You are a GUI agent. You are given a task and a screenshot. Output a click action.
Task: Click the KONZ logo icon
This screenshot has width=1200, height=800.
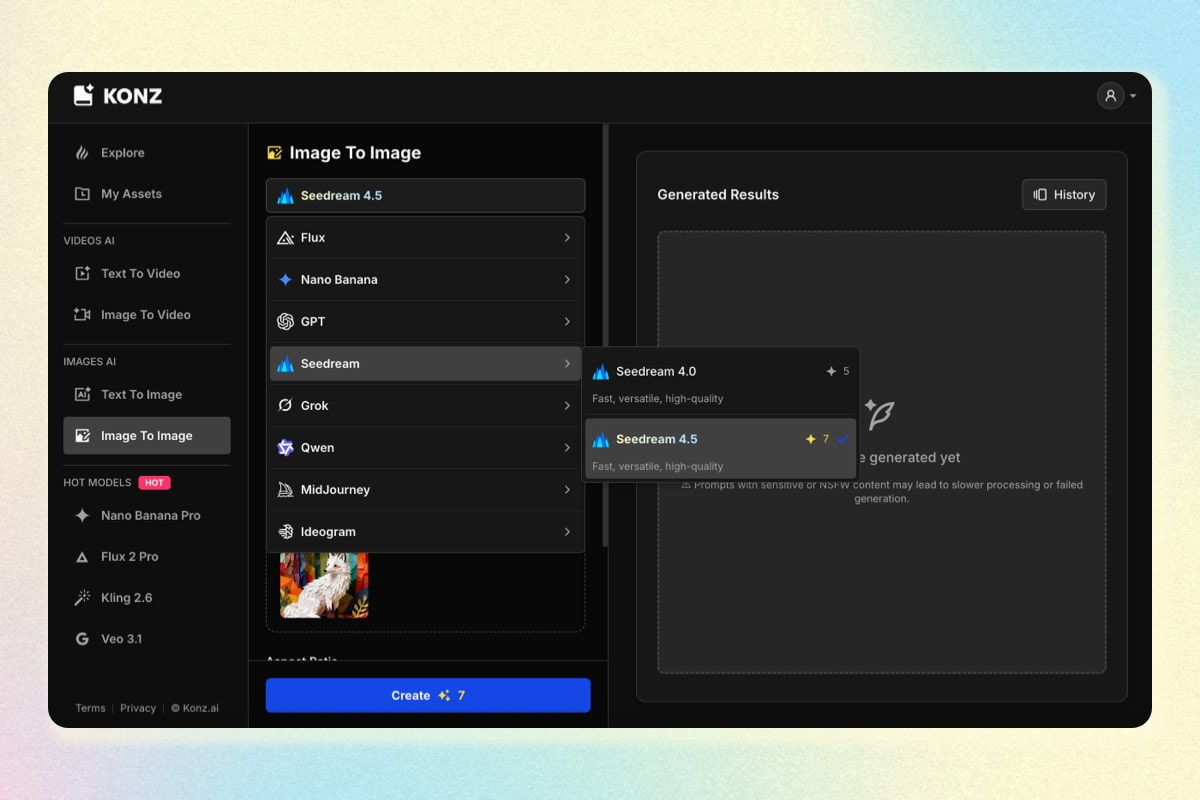(84, 95)
